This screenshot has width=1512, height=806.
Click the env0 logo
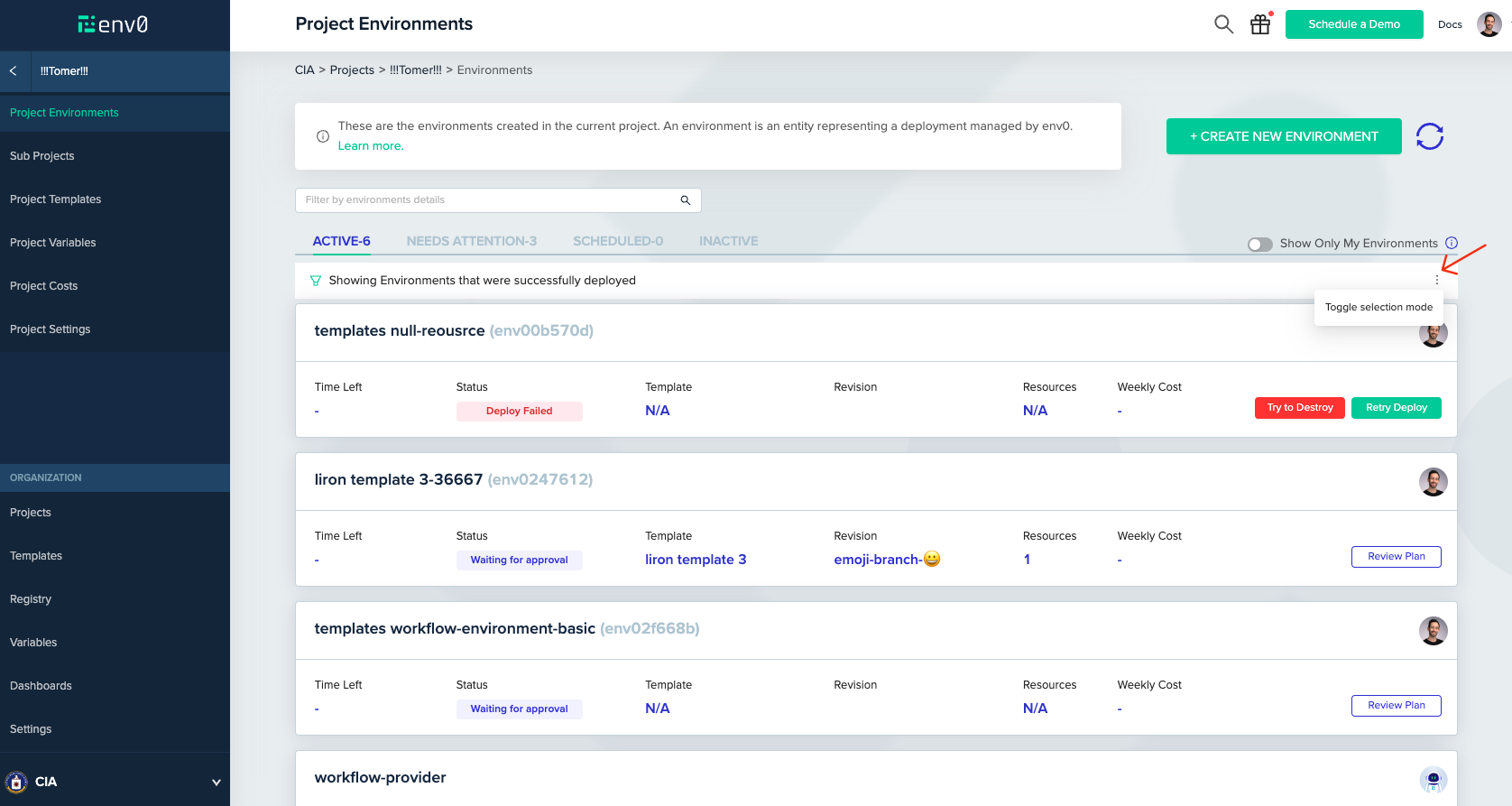114,24
